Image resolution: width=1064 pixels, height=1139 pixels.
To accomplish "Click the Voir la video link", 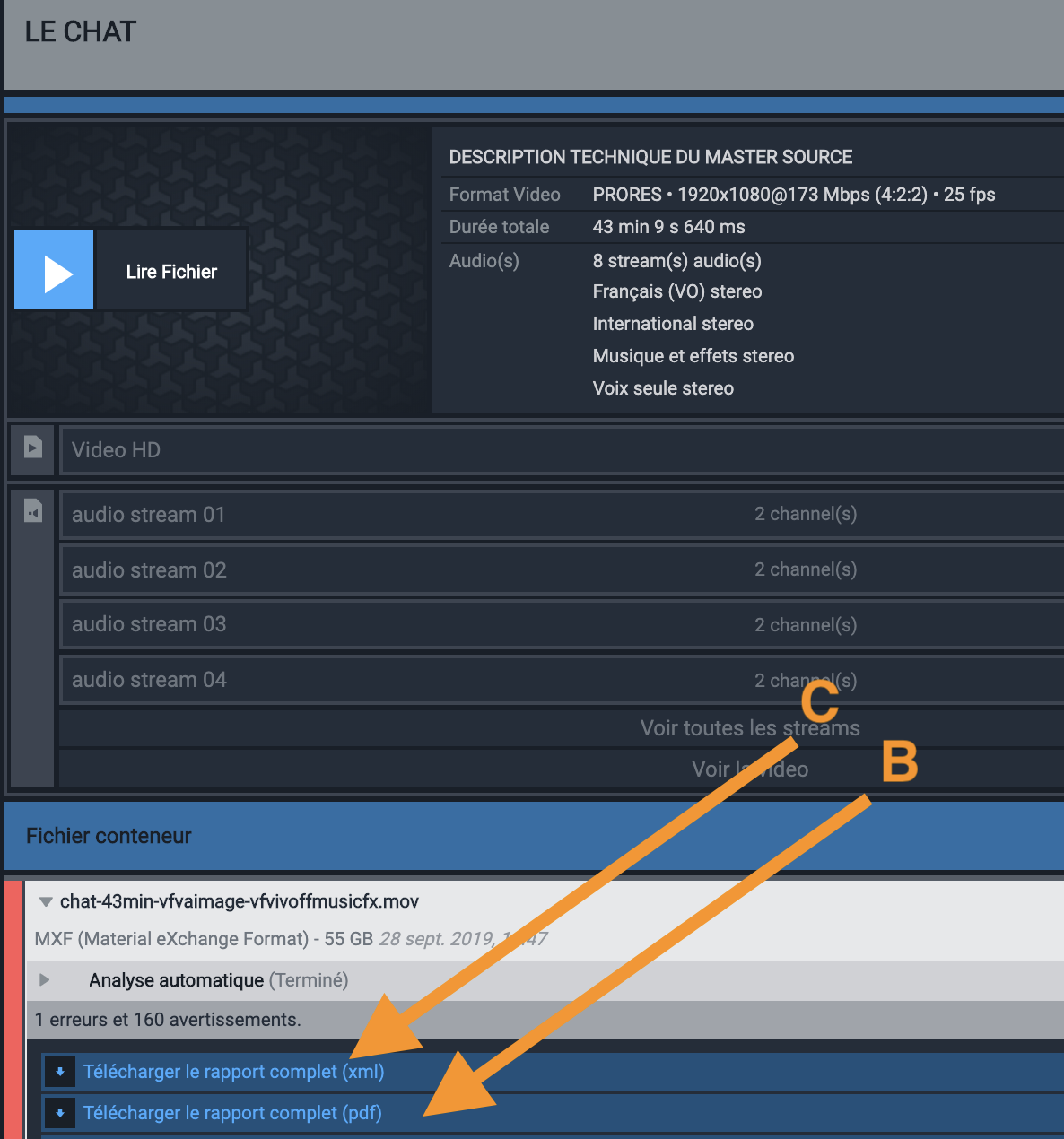I will point(750,769).
